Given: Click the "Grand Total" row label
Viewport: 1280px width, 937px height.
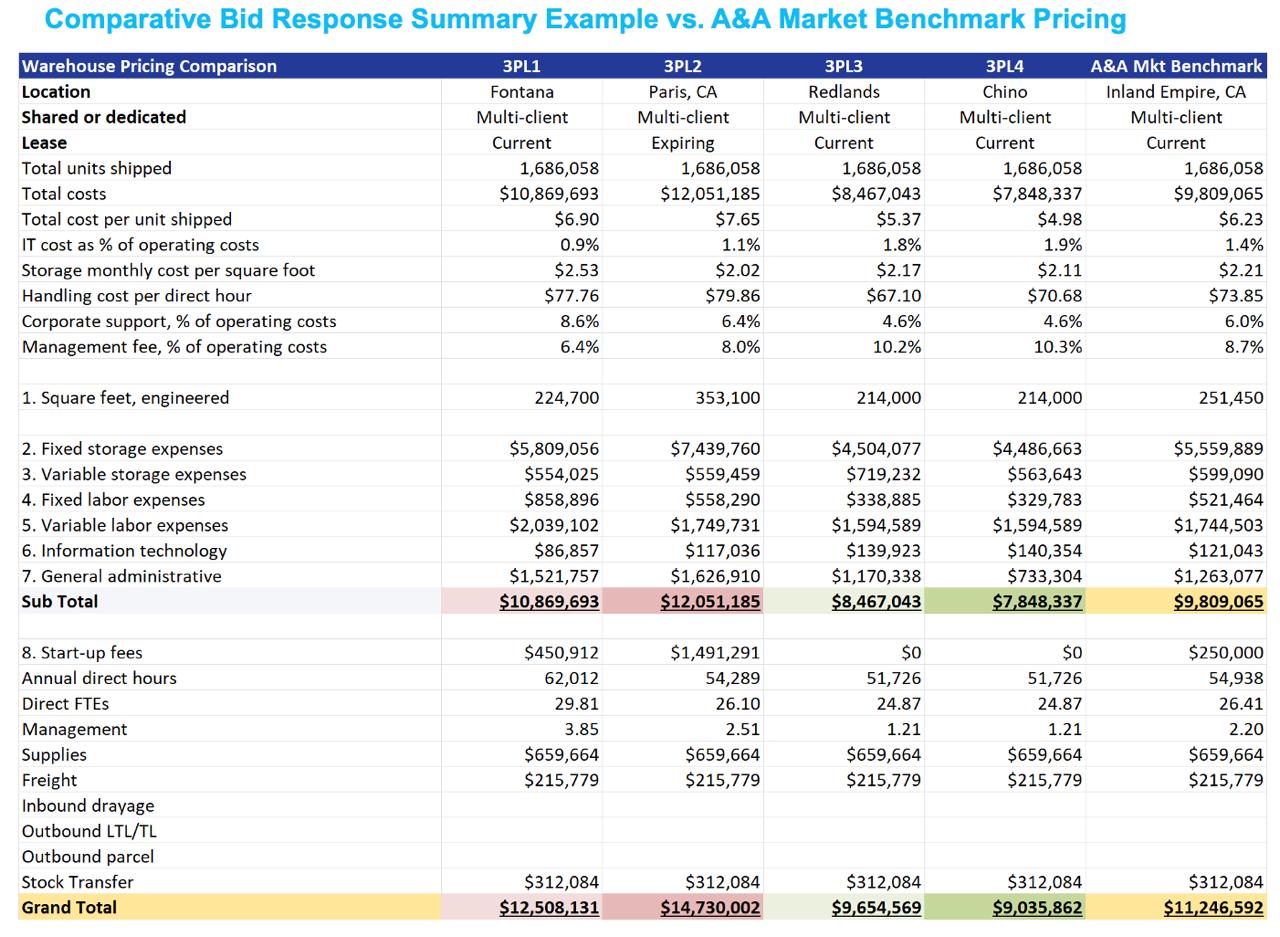Looking at the screenshot, I should [x=69, y=908].
